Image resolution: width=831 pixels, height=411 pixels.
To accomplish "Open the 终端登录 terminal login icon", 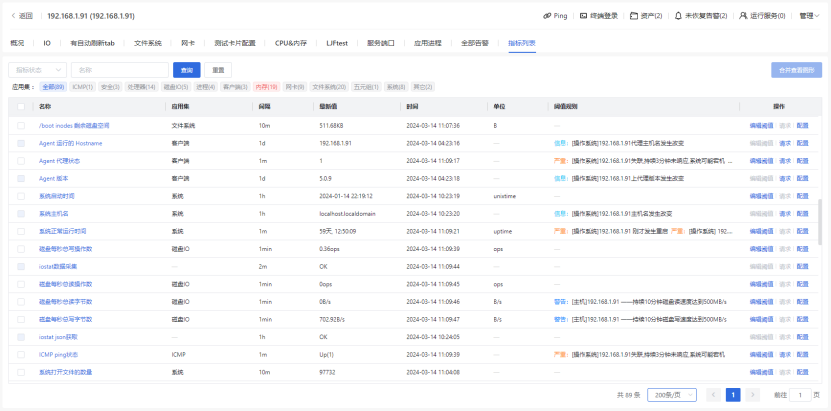I will [x=584, y=16].
